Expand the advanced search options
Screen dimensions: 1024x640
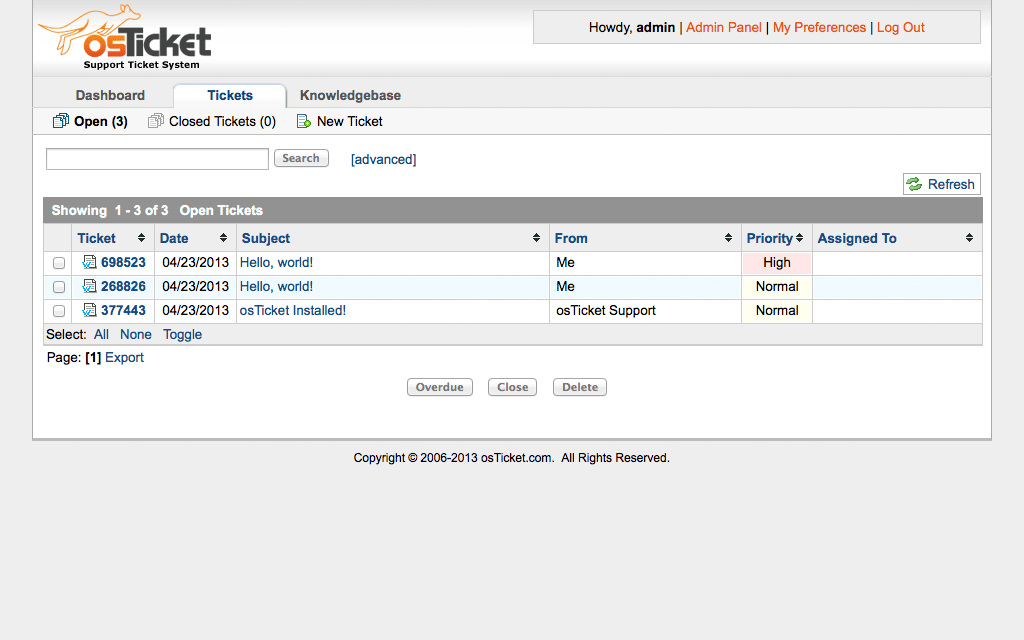pos(383,158)
